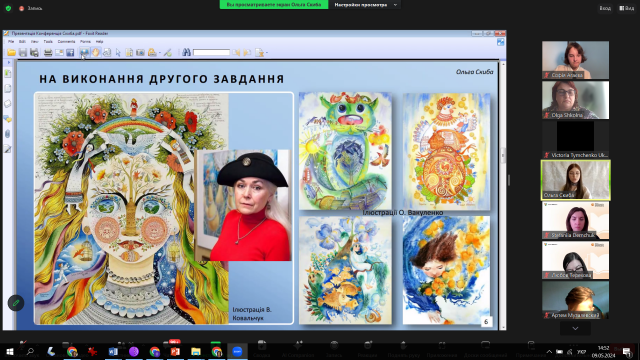The height and width of the screenshot is (360, 640).
Task: Select the Hand tool in the toolbar
Action: (x=96, y=52)
